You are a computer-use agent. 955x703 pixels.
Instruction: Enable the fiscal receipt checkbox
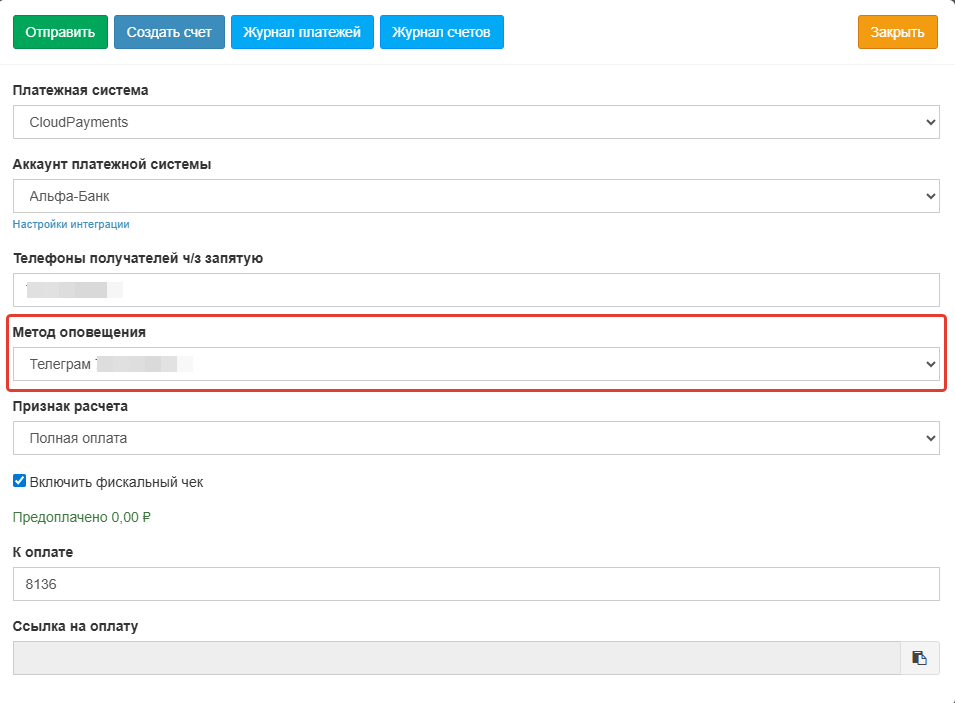tap(19, 481)
